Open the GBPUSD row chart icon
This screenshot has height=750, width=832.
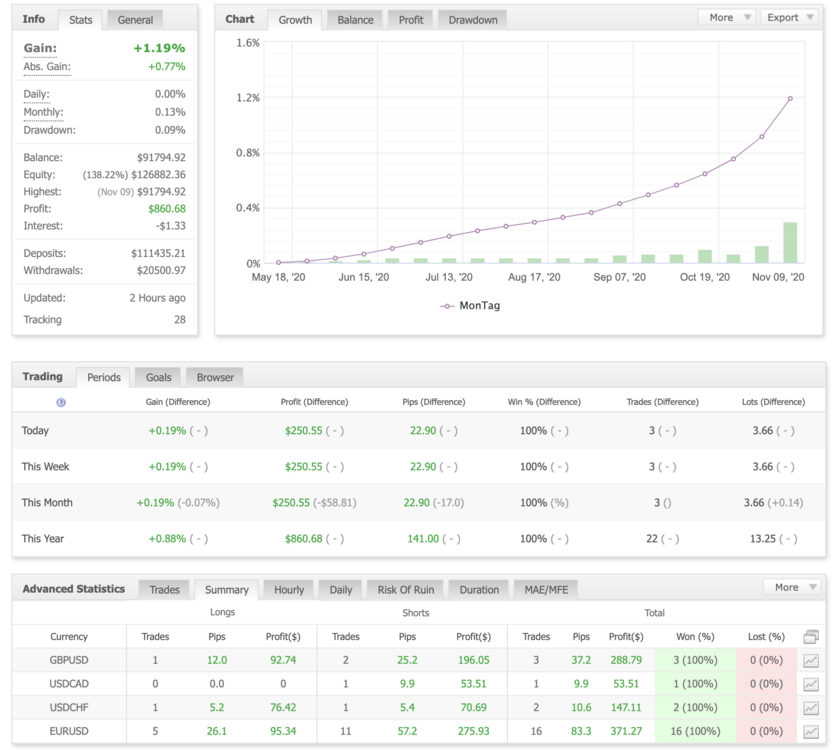point(810,660)
